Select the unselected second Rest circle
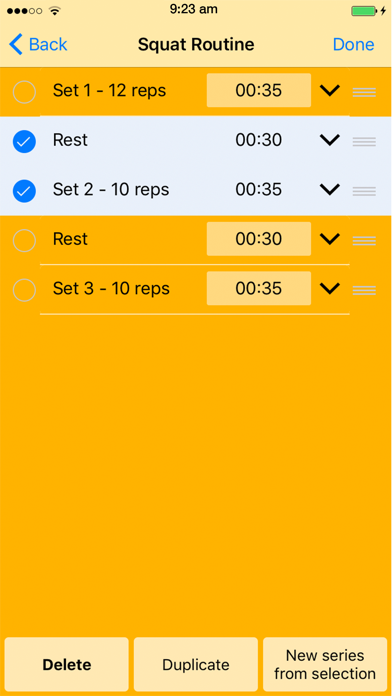 tap(24, 241)
